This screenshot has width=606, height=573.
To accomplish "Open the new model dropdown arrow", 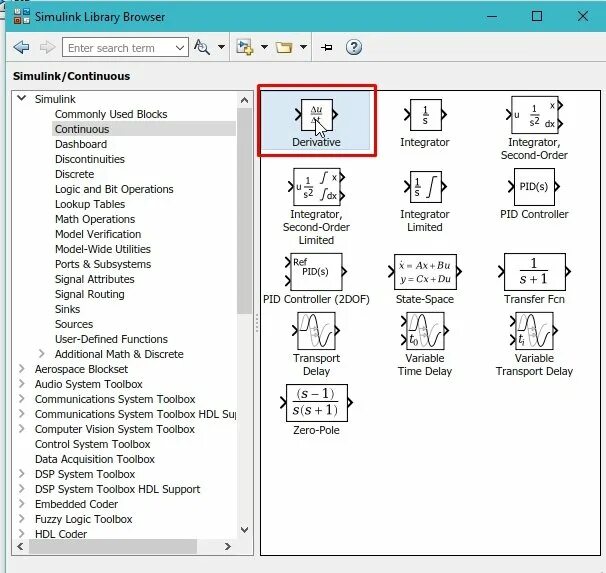I will pyautogui.click(x=264, y=47).
